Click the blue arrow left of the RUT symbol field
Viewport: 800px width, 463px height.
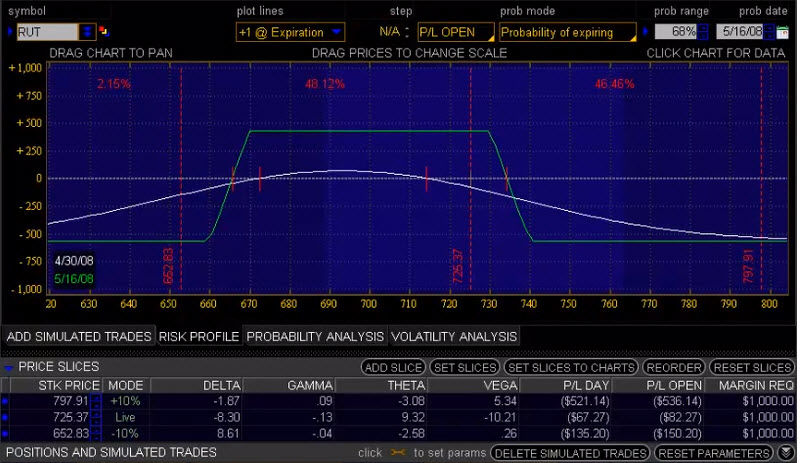click(10, 32)
